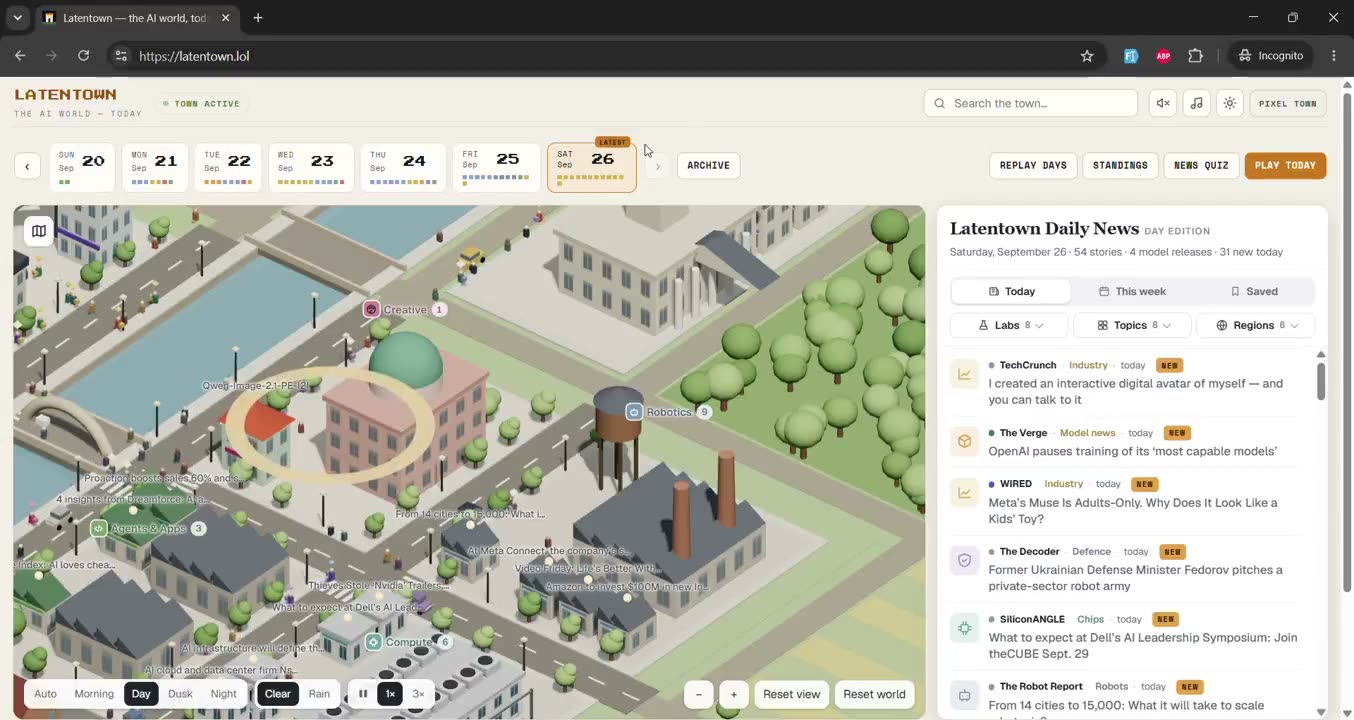Click the Robotics district marker icon
The width and height of the screenshot is (1354, 720).
click(x=634, y=412)
